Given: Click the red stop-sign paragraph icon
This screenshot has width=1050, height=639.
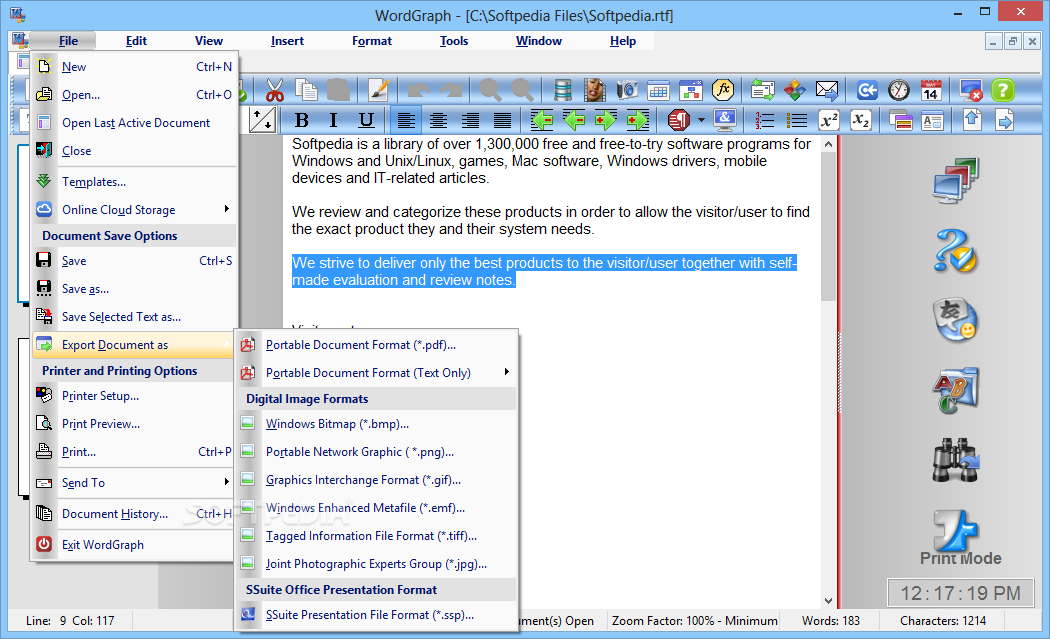Looking at the screenshot, I should point(678,121).
